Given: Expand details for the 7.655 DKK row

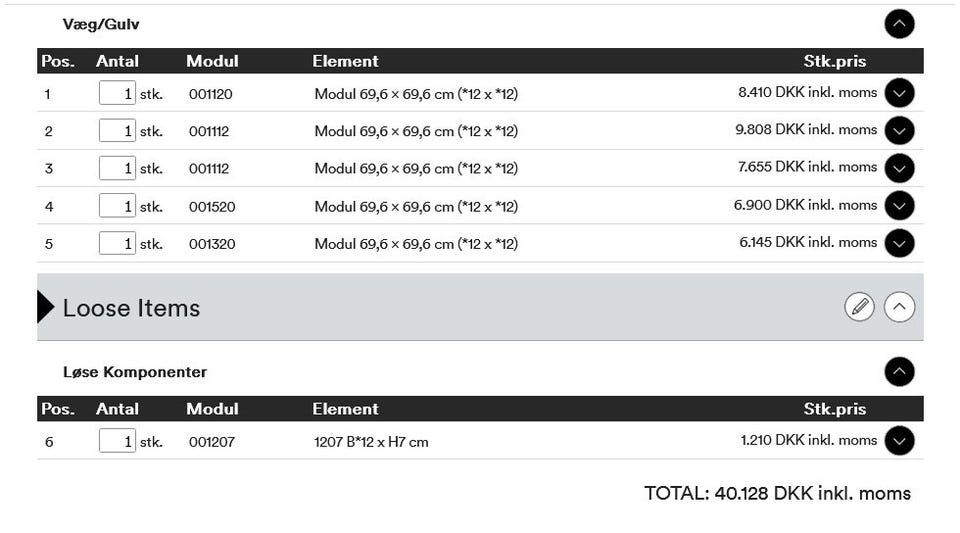Looking at the screenshot, I should click(x=899, y=168).
